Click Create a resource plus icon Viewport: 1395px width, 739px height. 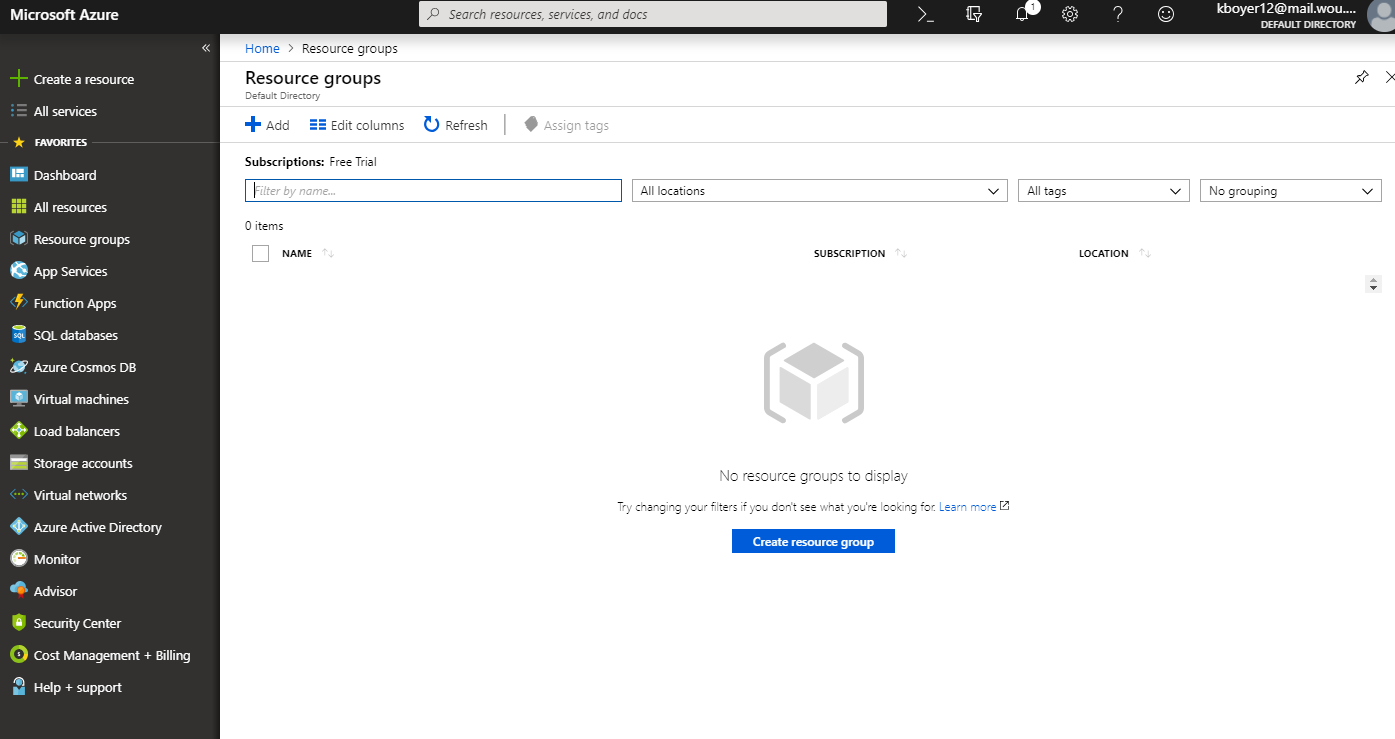[x=18, y=79]
